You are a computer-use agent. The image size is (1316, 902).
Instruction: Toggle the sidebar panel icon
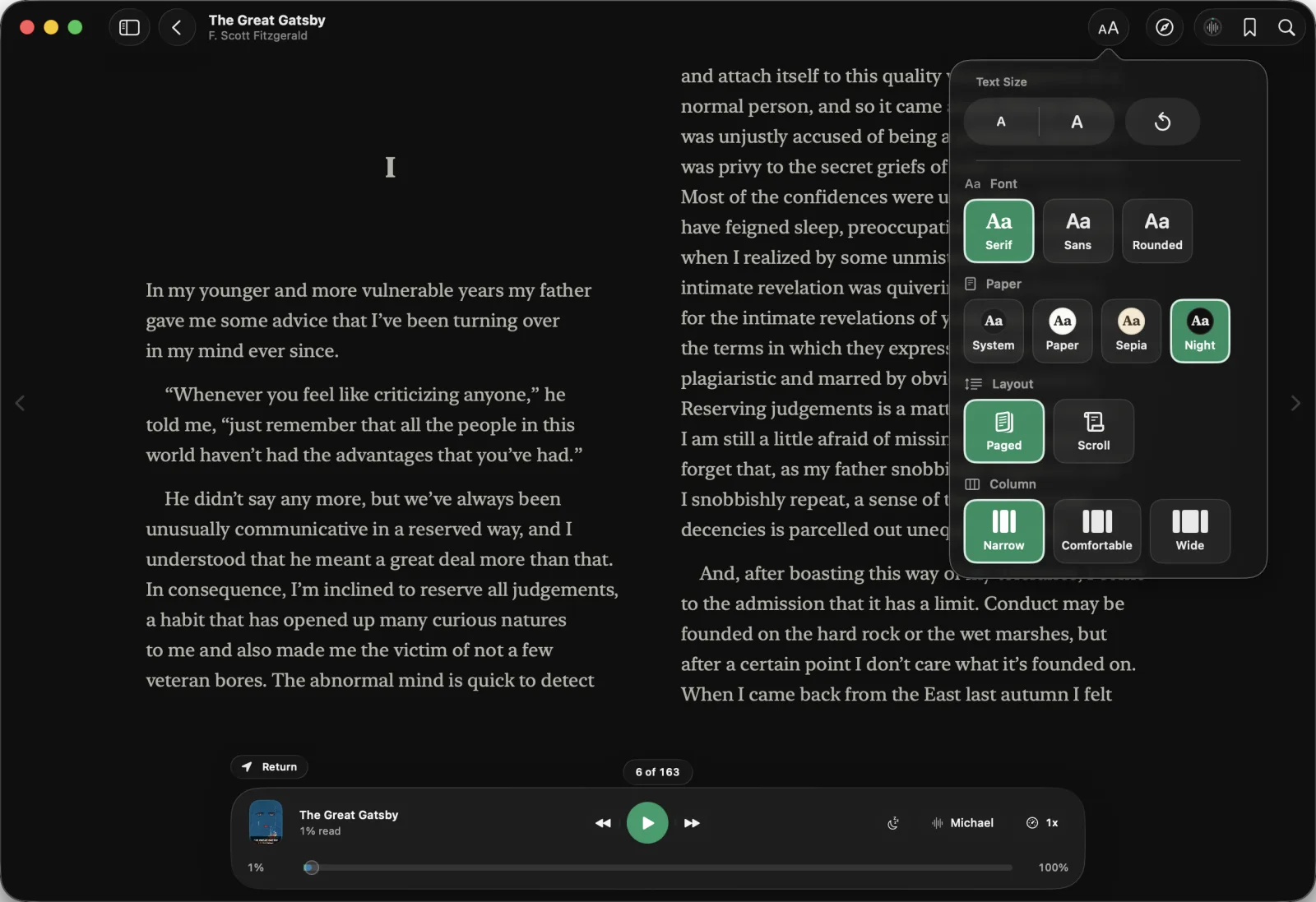pos(129,27)
